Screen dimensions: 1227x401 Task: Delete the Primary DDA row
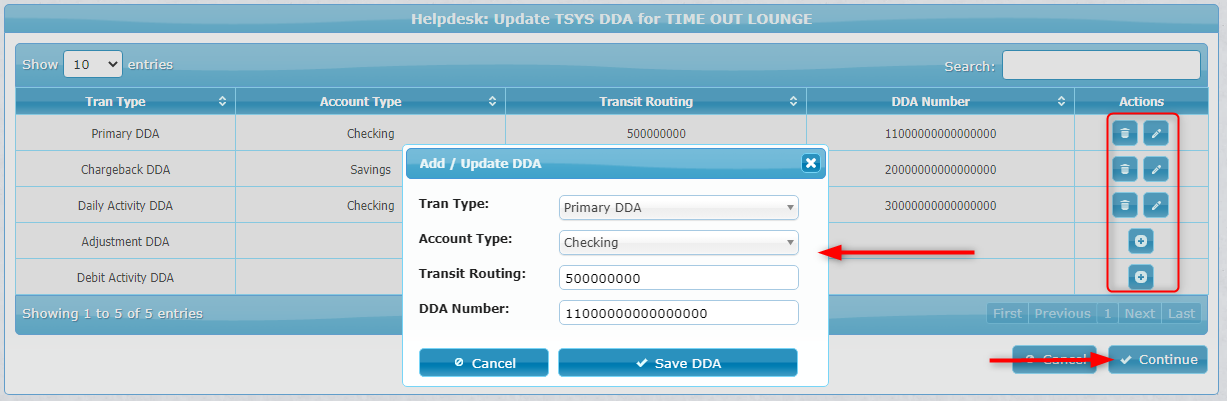1125,133
